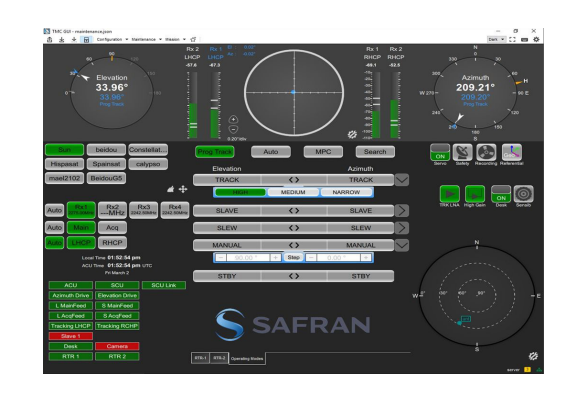Open the polar sky view settings gear
Screen dimensions: 575x418
pos(533,356)
